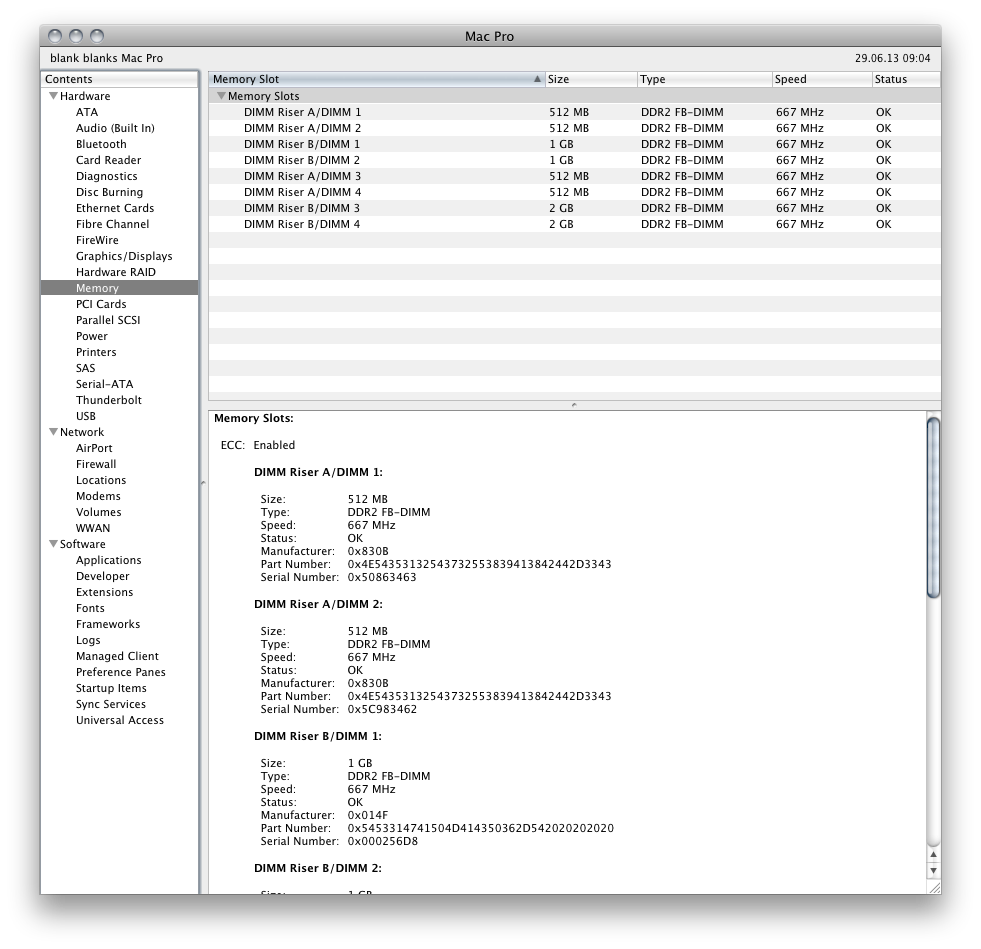This screenshot has height=949, width=981.
Task: Collapse the Software category triangle
Action: tap(54, 544)
